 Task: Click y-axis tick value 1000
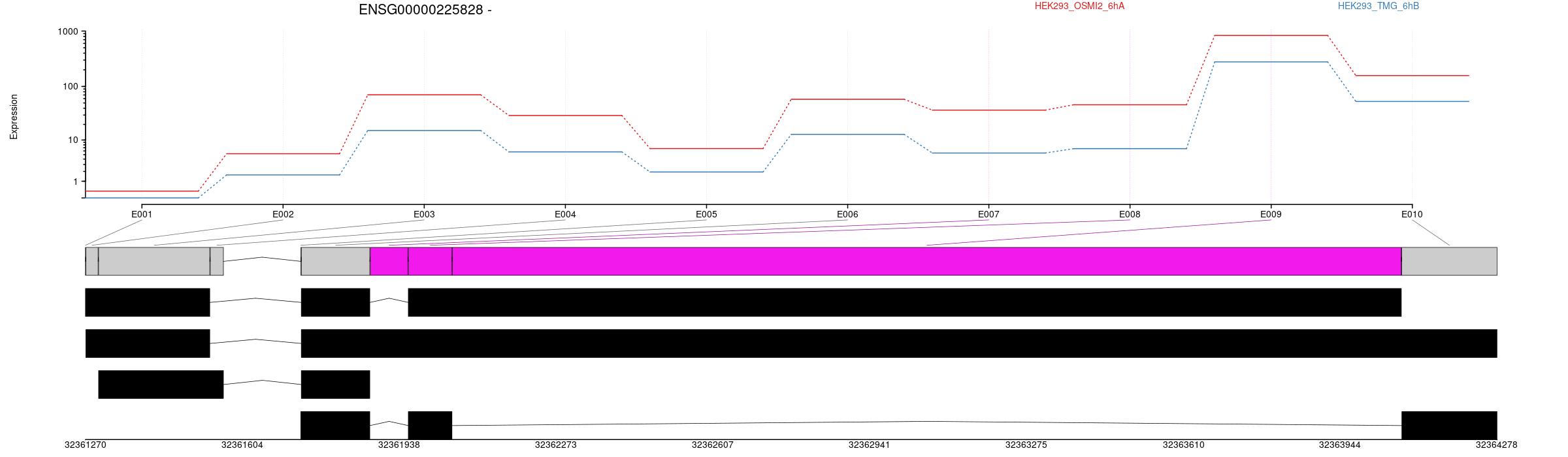68,32
